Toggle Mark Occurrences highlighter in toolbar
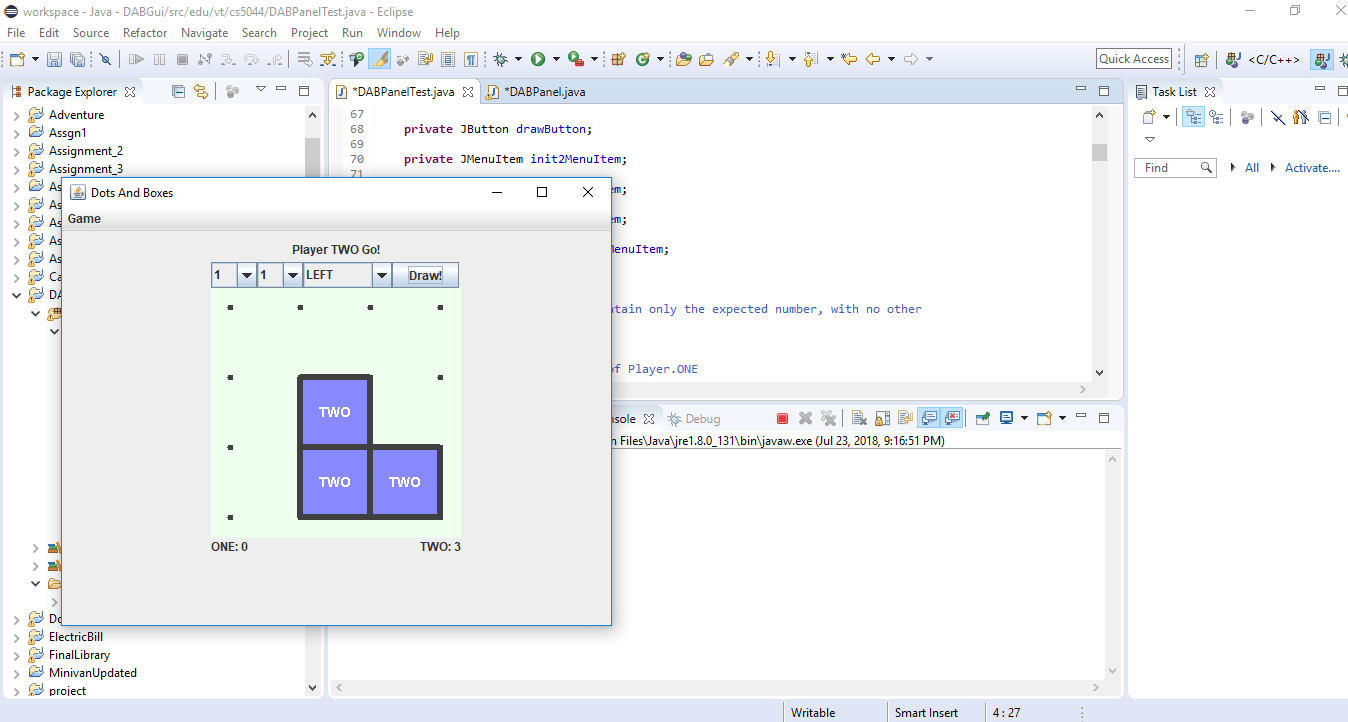The height and width of the screenshot is (722, 1348). 379,59
